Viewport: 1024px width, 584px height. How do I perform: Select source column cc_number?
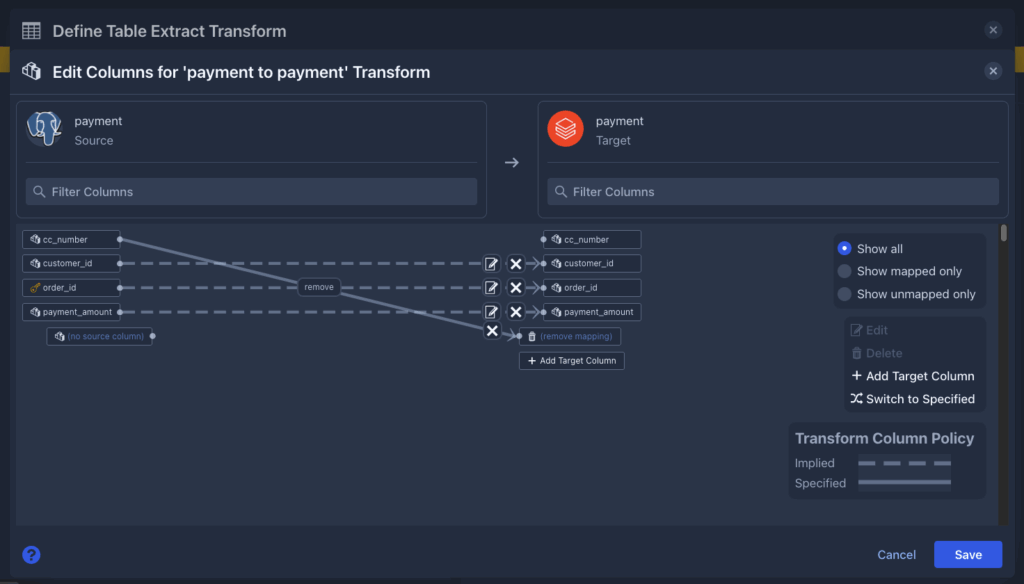tap(71, 240)
